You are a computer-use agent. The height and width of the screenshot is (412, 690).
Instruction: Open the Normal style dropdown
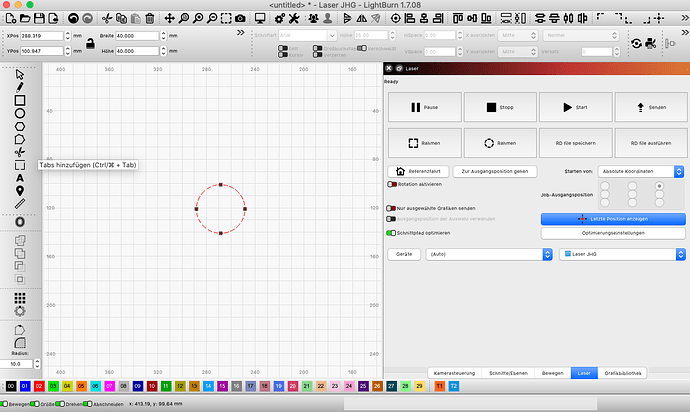(581, 35)
